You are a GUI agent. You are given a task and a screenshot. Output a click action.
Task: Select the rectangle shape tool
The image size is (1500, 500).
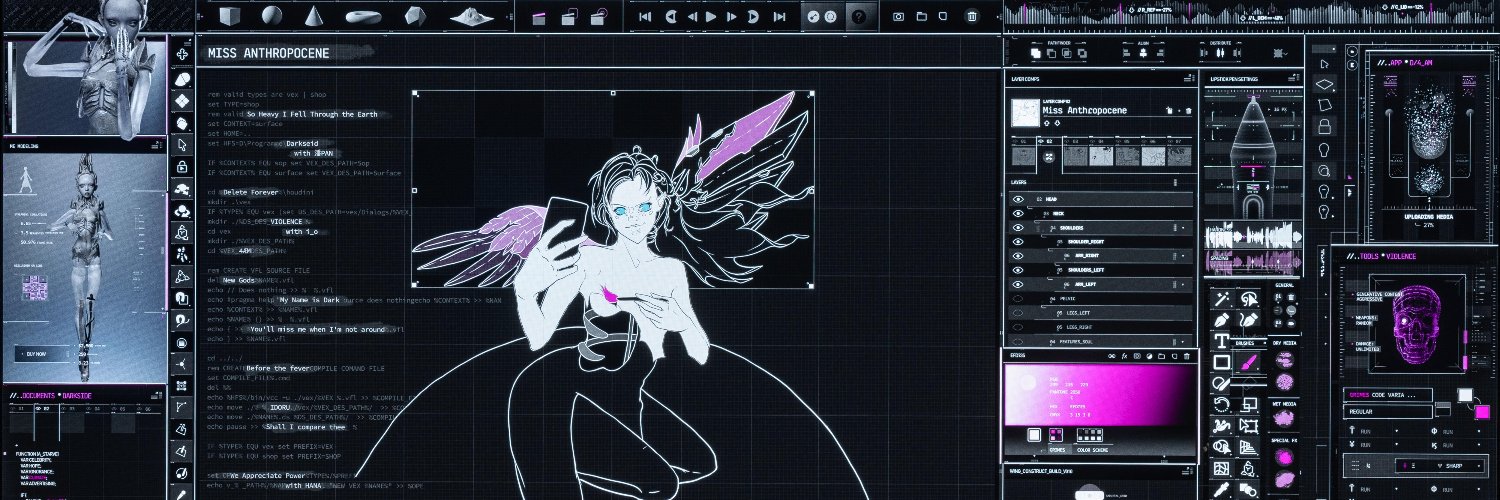coord(1221,362)
